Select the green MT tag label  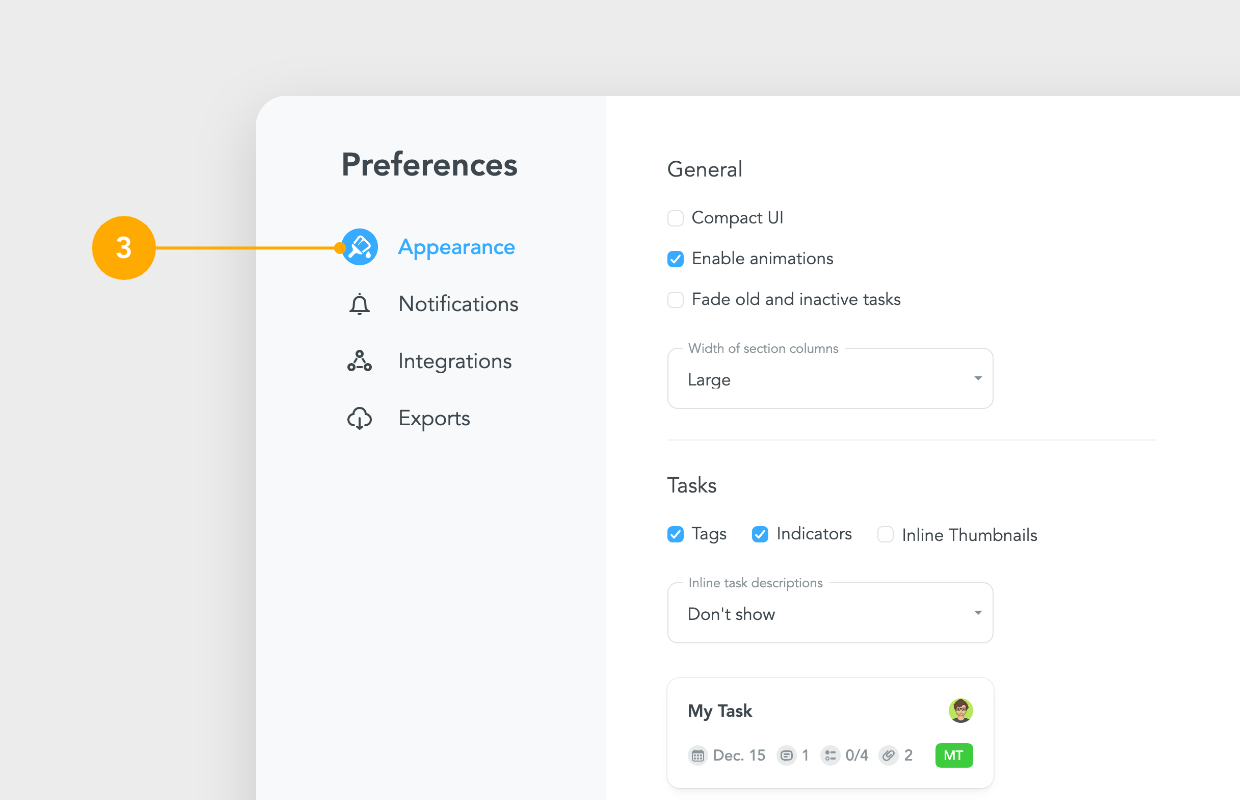[x=953, y=755]
